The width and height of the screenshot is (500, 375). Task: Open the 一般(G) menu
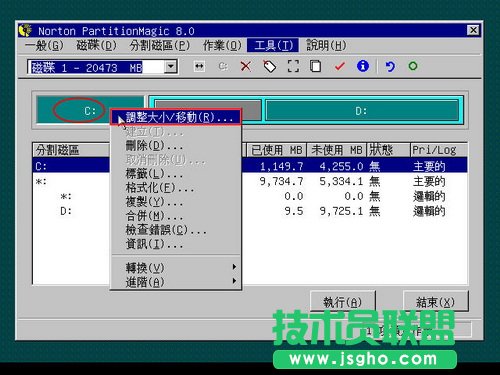point(44,45)
